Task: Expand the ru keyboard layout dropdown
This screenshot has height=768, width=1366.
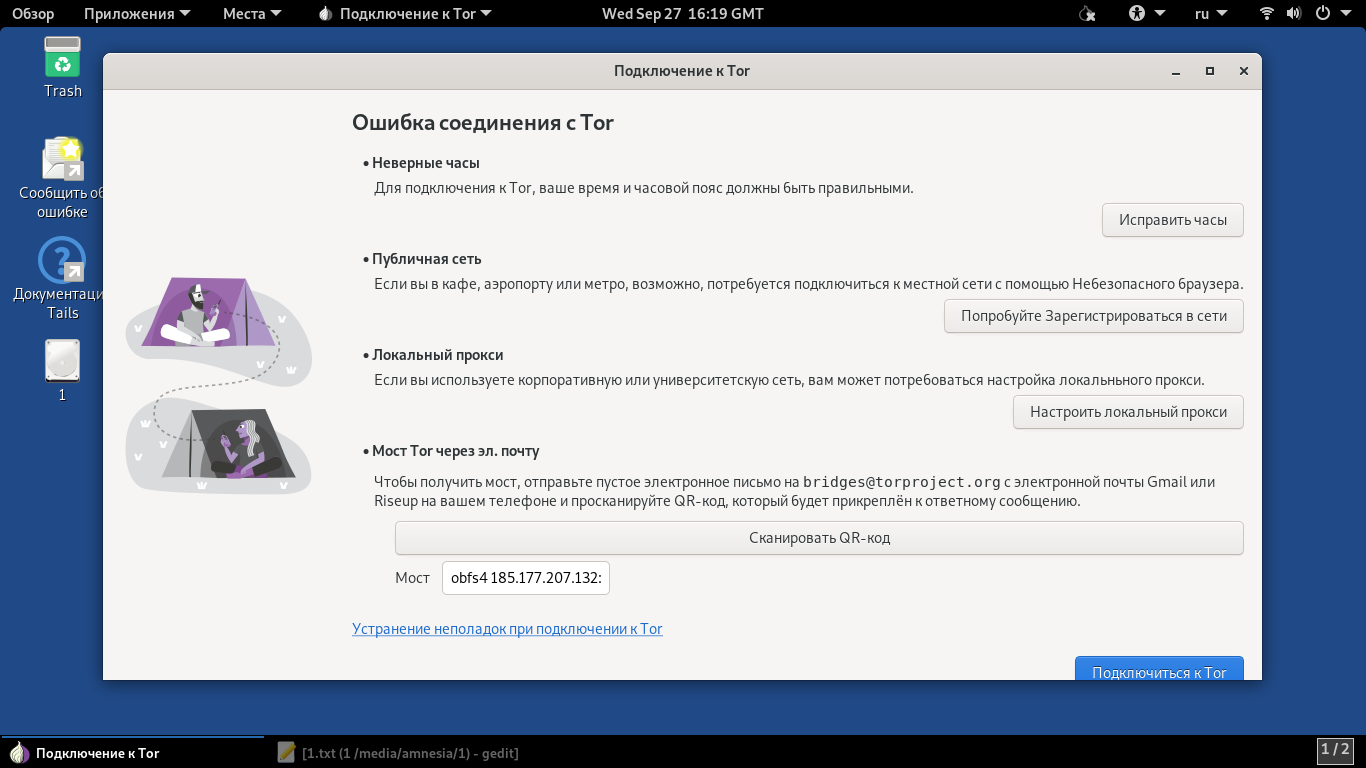Action: tap(1210, 14)
